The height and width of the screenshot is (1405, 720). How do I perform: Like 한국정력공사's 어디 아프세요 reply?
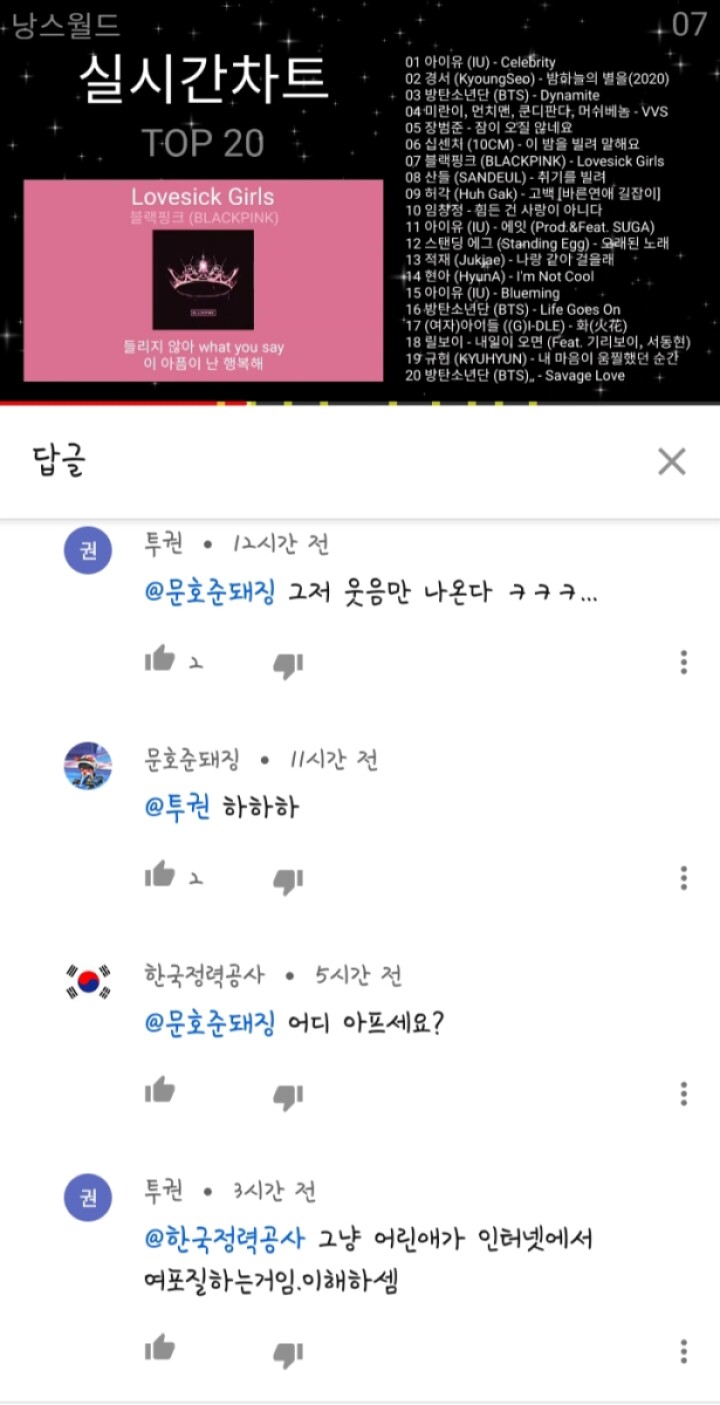[160, 1090]
